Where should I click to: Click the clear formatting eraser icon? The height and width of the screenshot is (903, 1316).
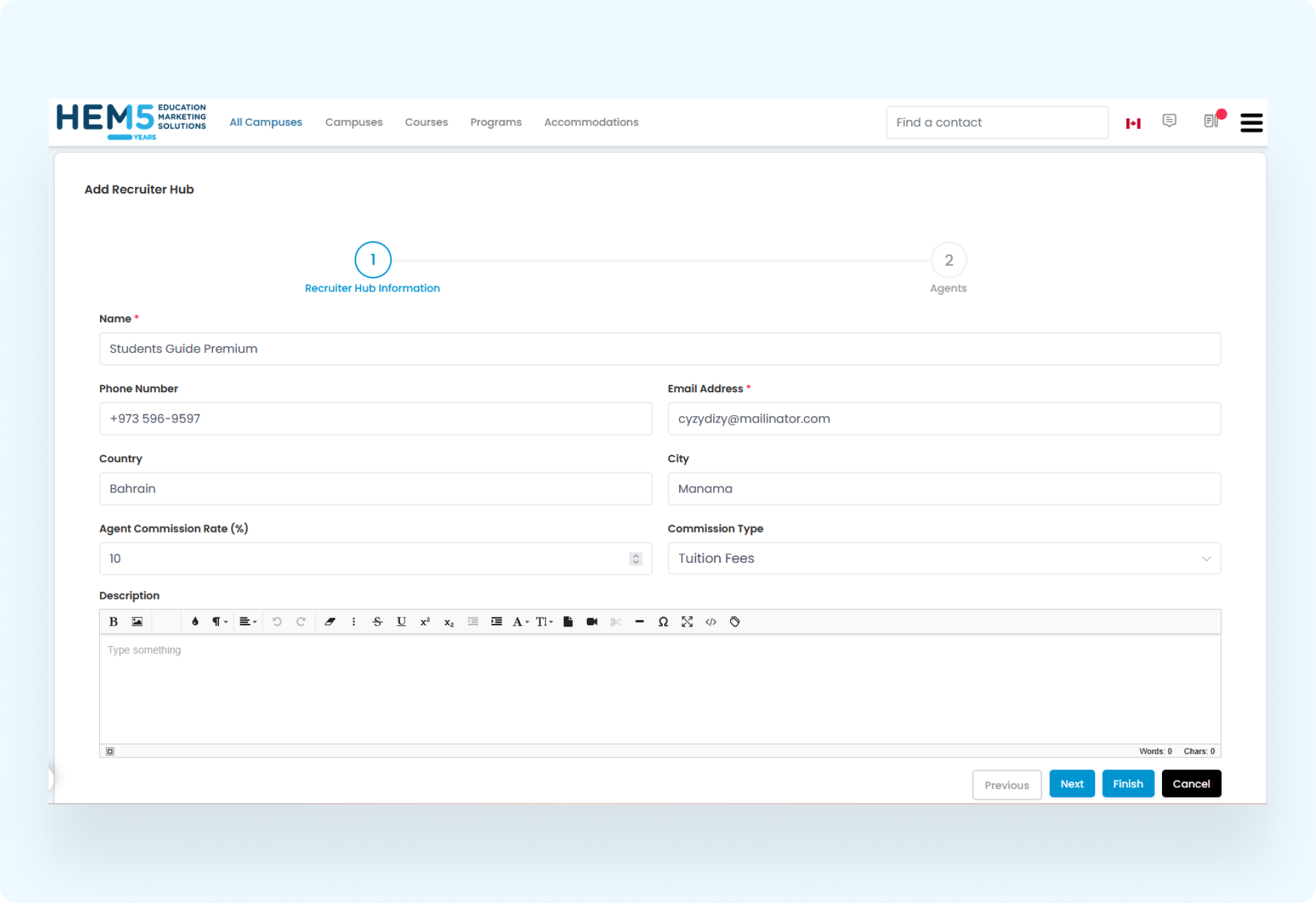(330, 621)
